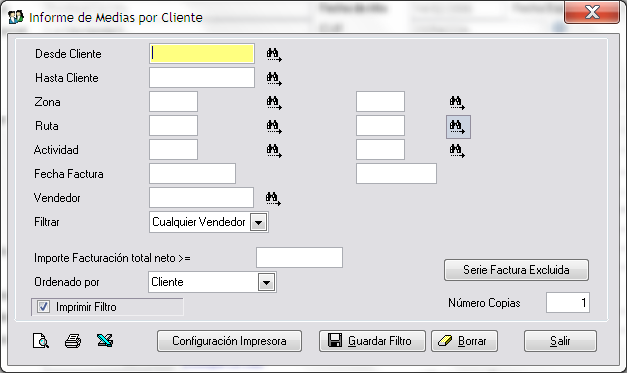The image size is (627, 373).
Task: Clear fields with the Borrar button
Action: 464,341
